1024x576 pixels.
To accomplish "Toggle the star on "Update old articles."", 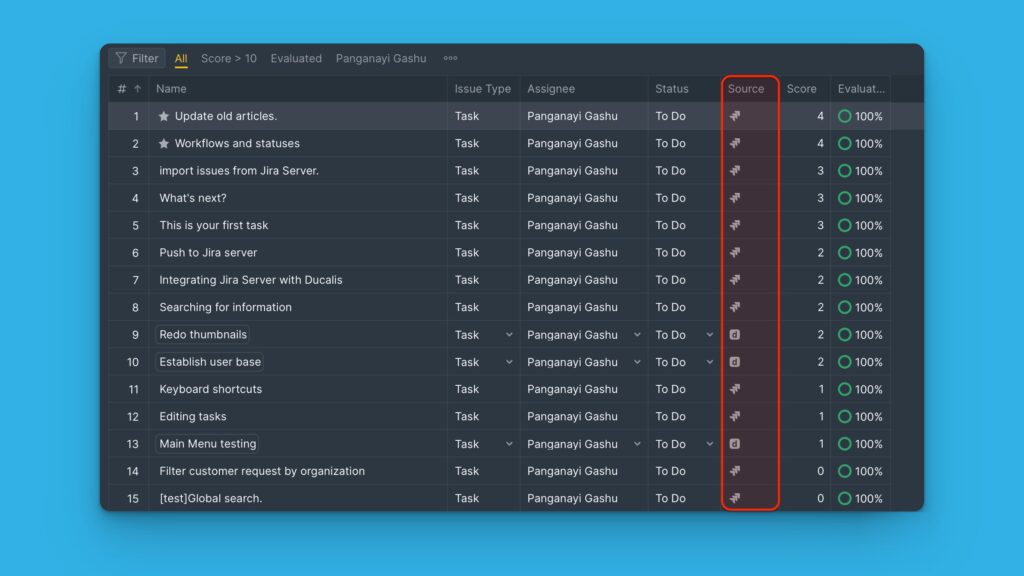I will point(164,116).
